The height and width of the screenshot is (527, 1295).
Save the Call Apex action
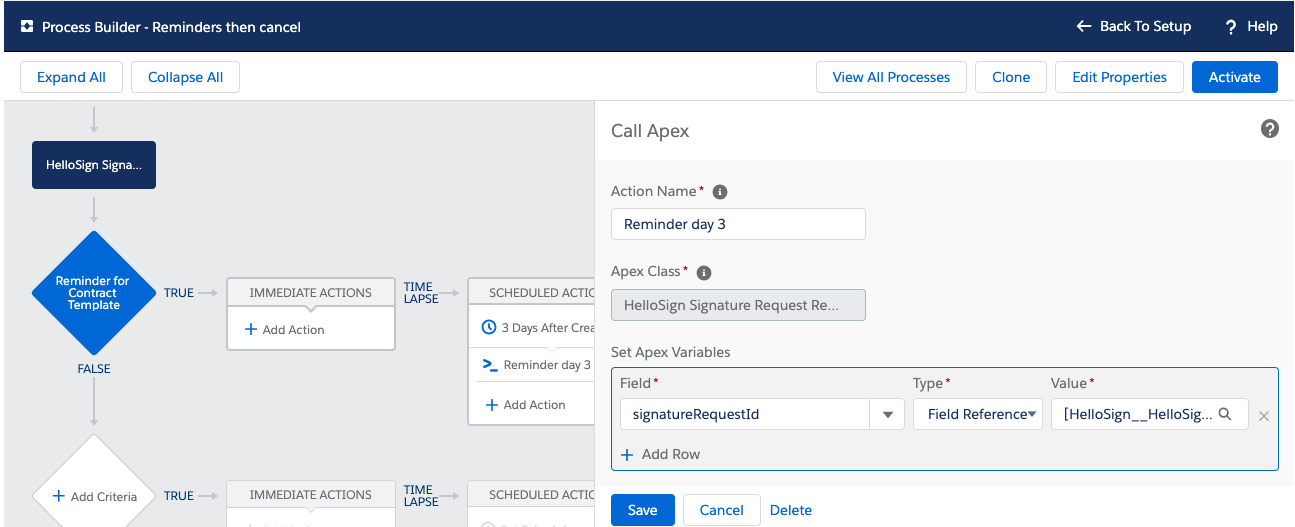(643, 510)
